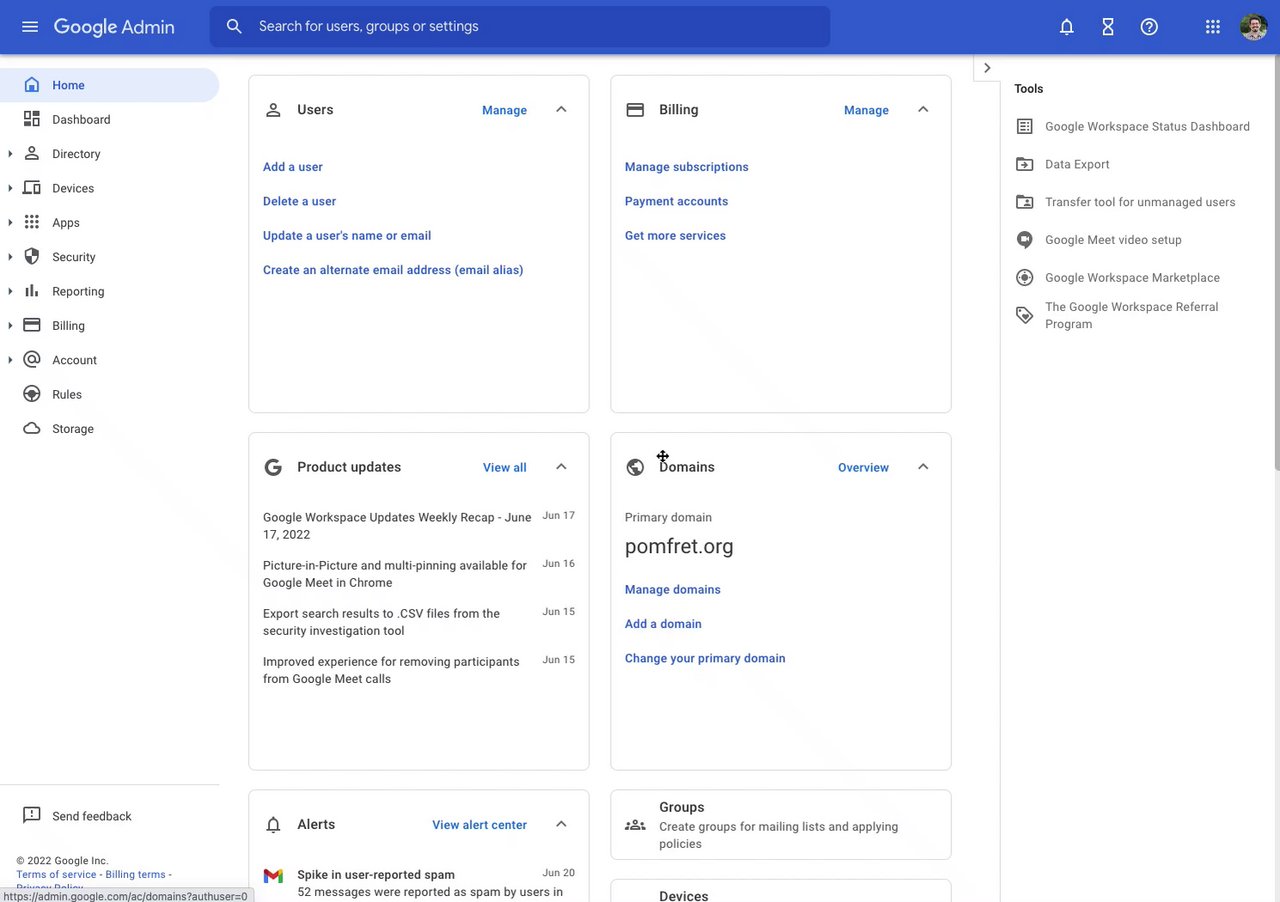Collapse the Domains card

[923, 467]
